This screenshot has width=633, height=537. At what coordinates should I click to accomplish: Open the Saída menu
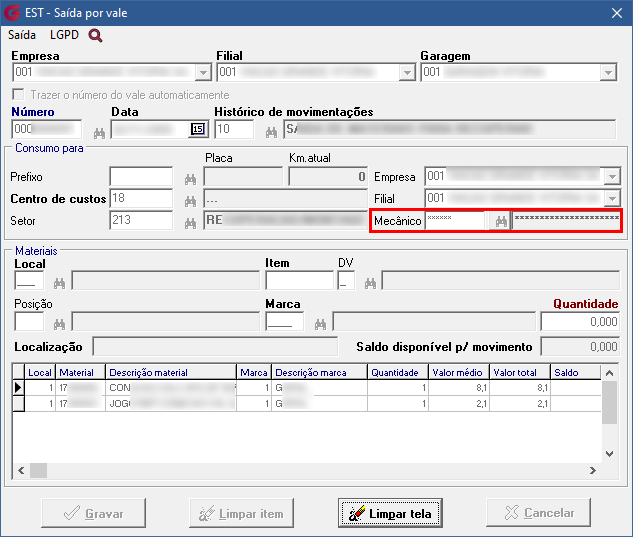coord(22,35)
